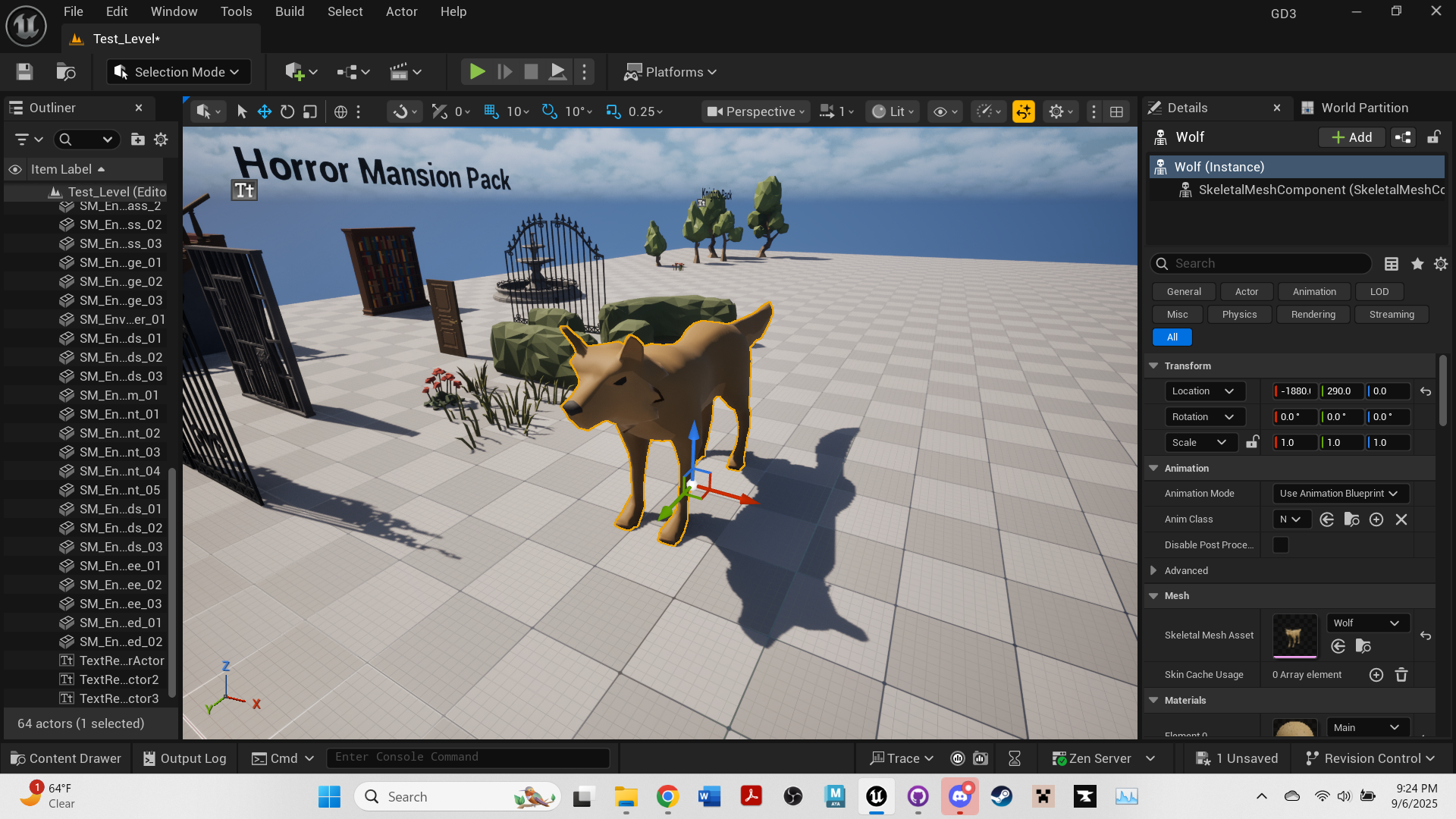The image size is (1456, 819).
Task: Open the Lit view mode dropdown
Action: [893, 112]
